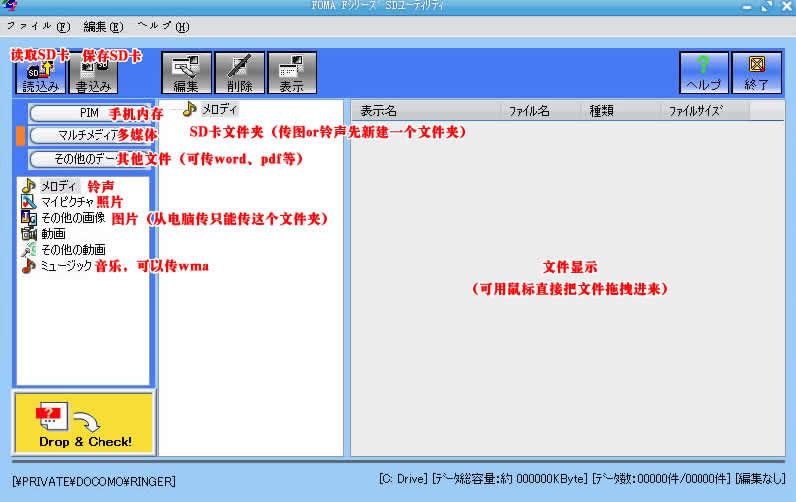Screen dimensions: 796x502
Task: Open the ファイル(F) menu
Action: point(38,25)
